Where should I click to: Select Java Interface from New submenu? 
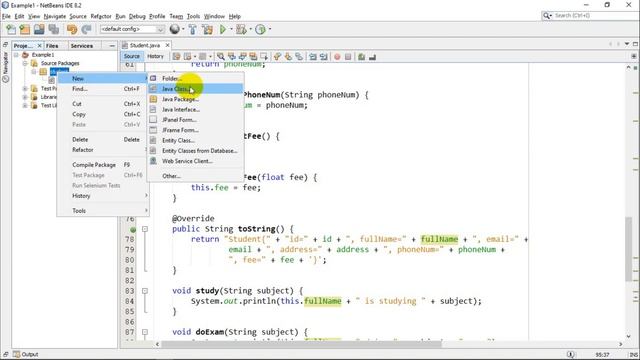[x=195, y=109]
